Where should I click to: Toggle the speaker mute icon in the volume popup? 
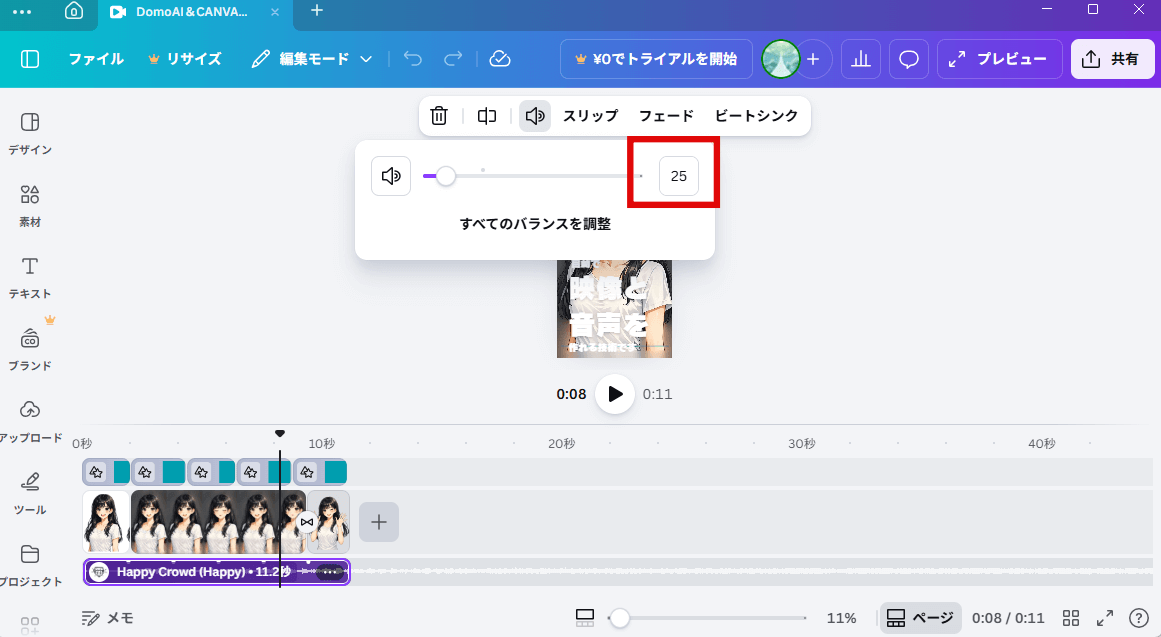391,176
